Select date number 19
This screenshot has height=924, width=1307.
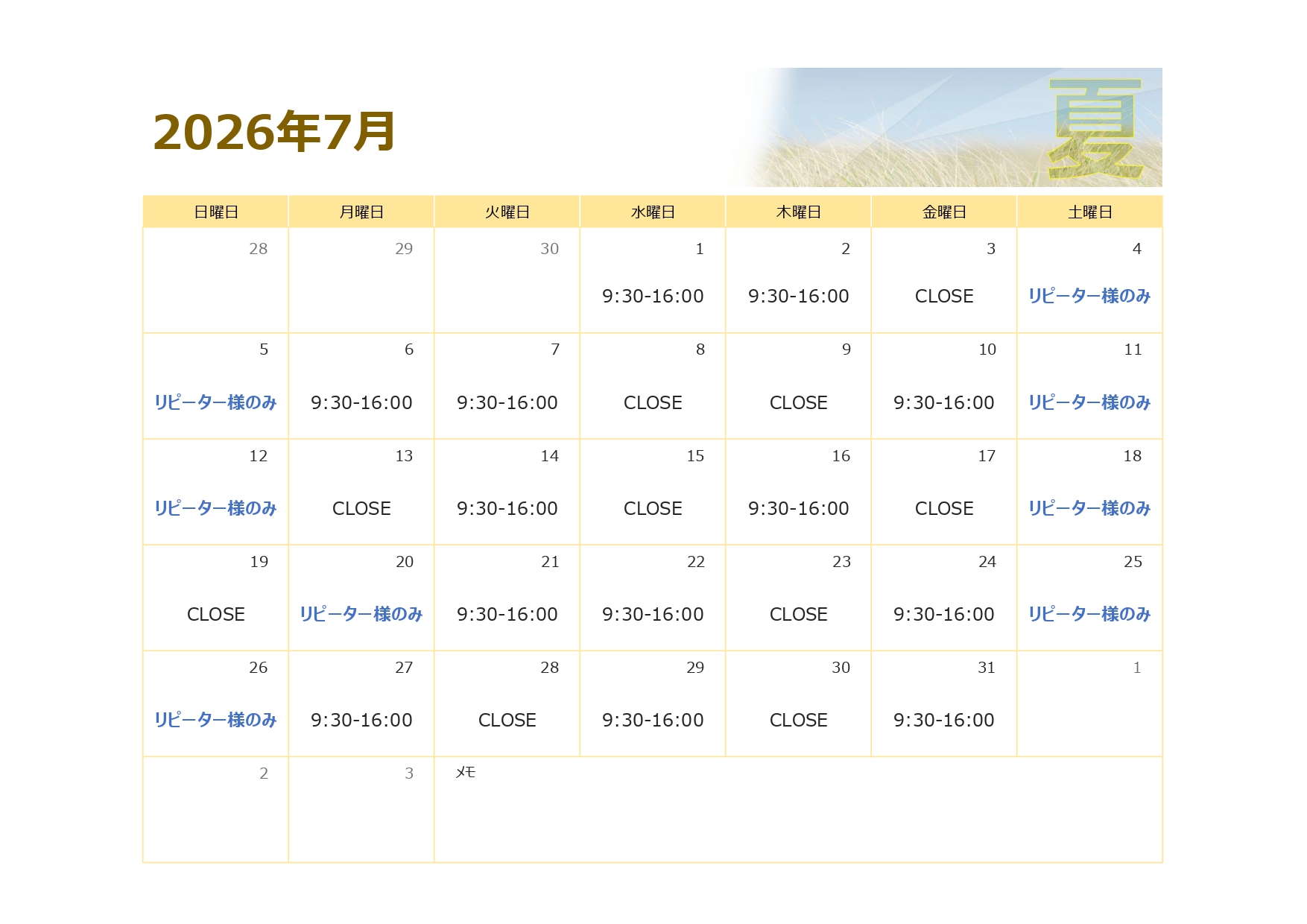point(259,562)
